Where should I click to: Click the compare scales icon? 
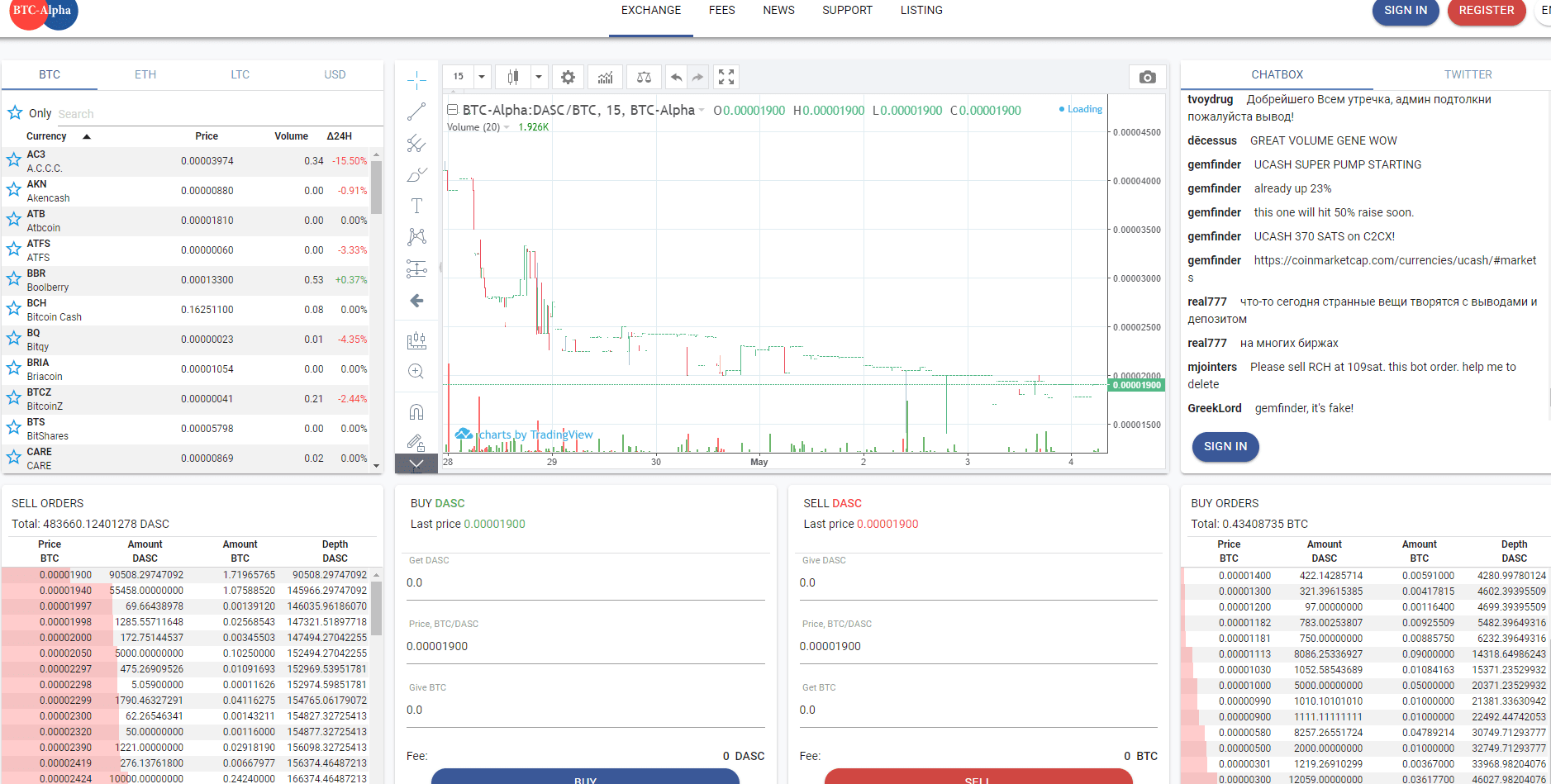[644, 77]
